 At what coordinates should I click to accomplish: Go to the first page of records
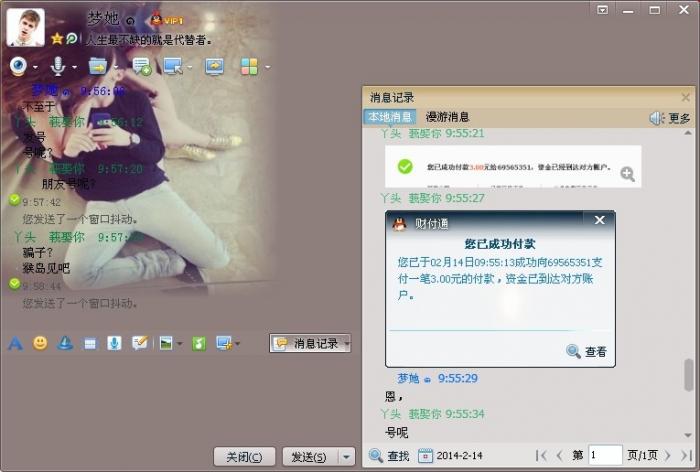(x=541, y=455)
